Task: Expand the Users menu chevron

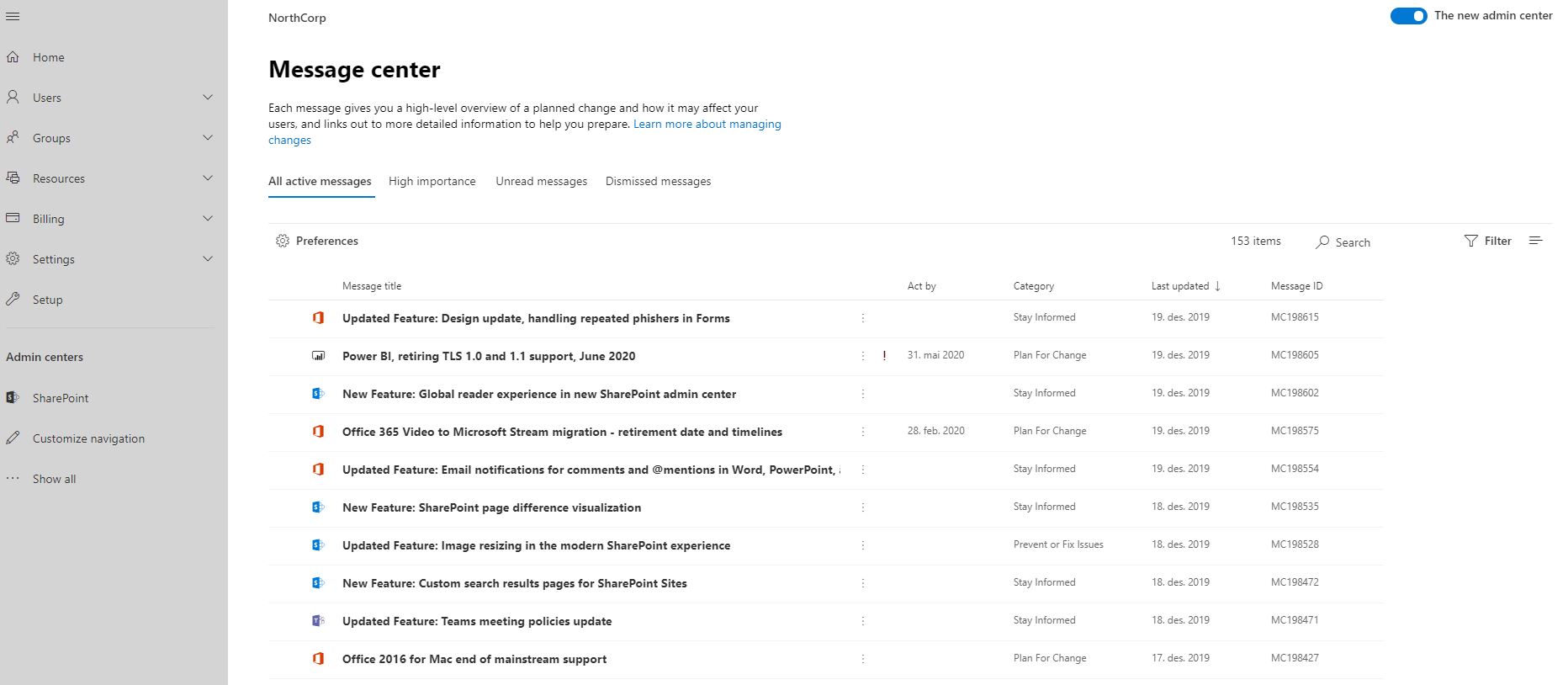Action: tap(208, 98)
